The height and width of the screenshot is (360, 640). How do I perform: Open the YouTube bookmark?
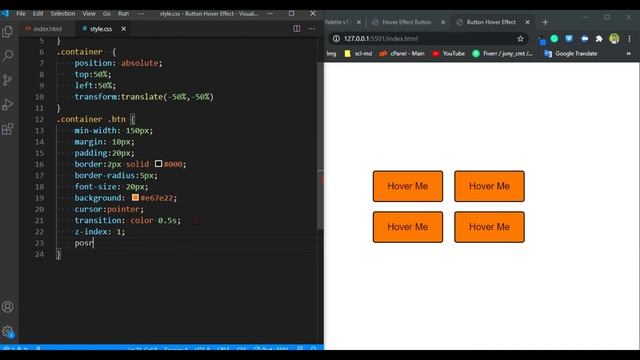point(448,53)
